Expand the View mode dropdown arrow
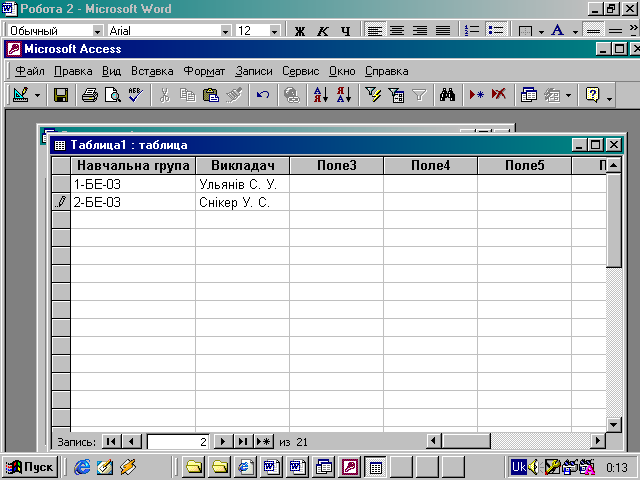This screenshot has height=480, width=640. pyautogui.click(x=37, y=96)
